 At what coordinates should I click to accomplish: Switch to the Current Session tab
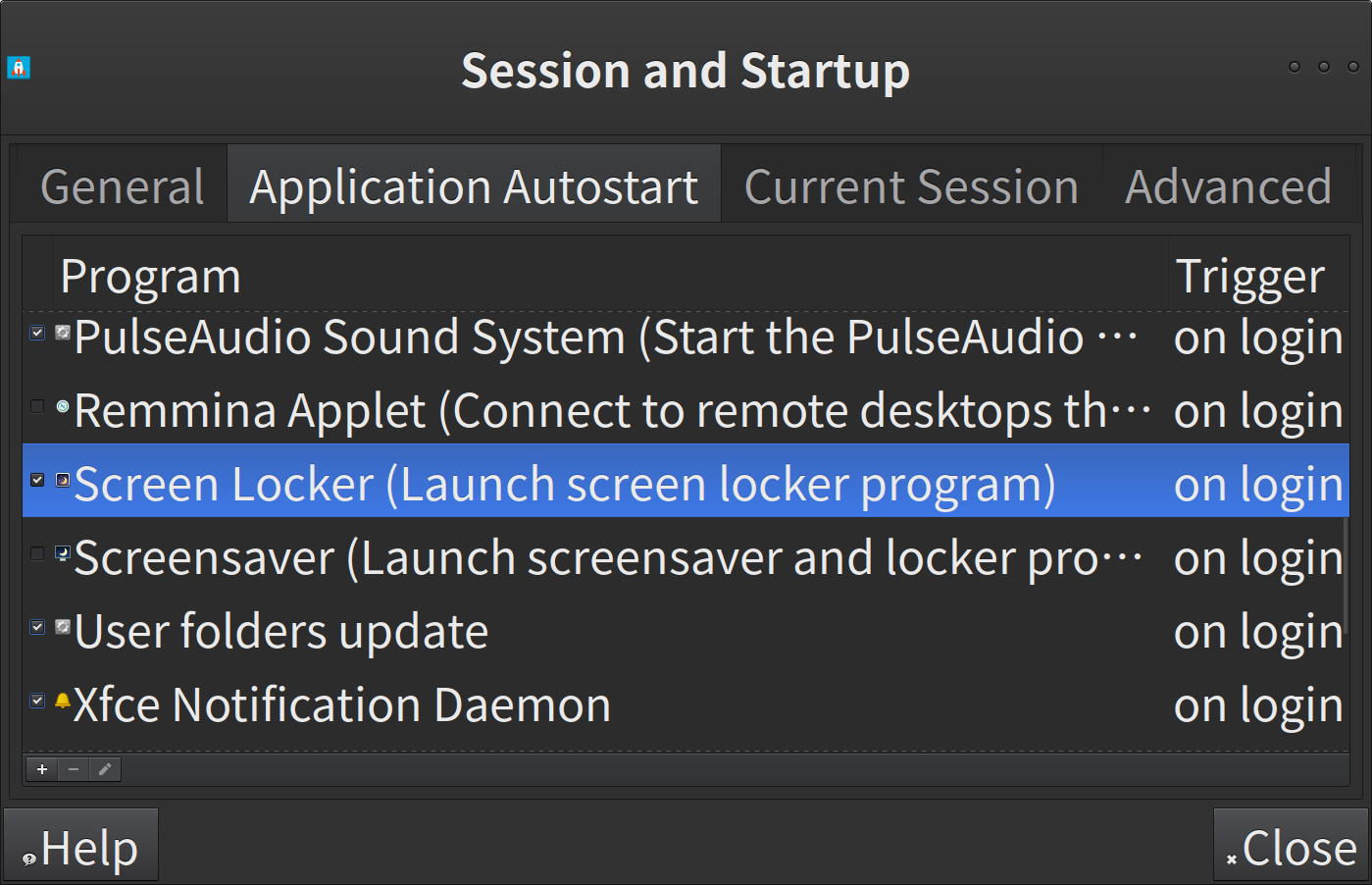tap(910, 186)
